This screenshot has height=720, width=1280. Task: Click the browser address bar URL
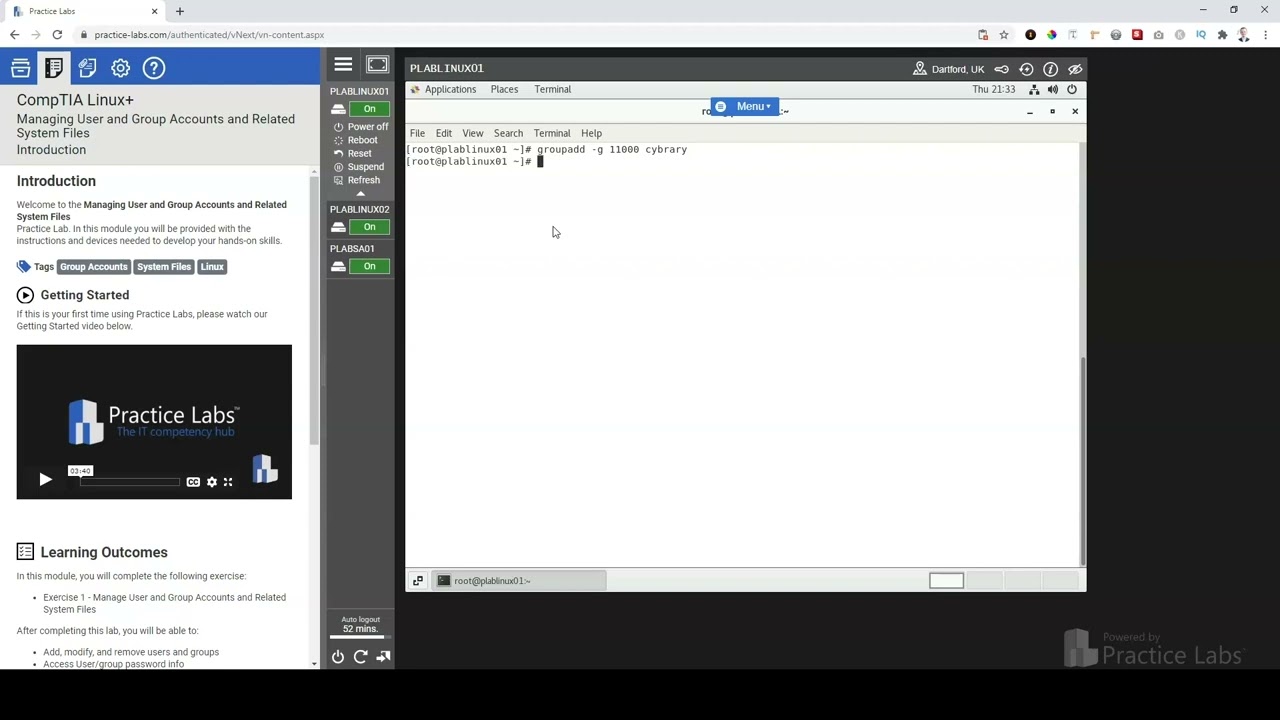coord(209,35)
